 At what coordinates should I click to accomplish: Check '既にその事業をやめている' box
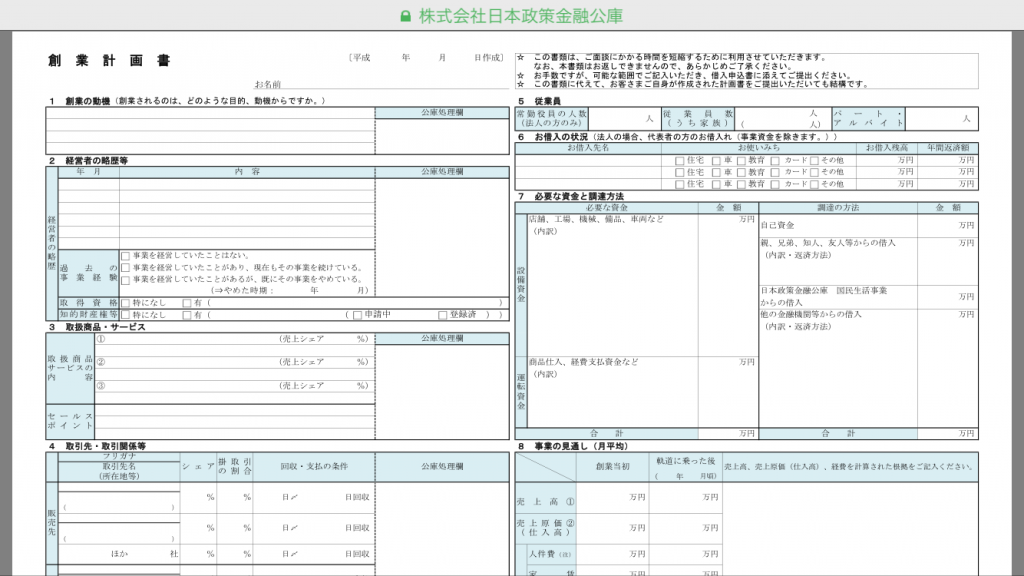125,280
